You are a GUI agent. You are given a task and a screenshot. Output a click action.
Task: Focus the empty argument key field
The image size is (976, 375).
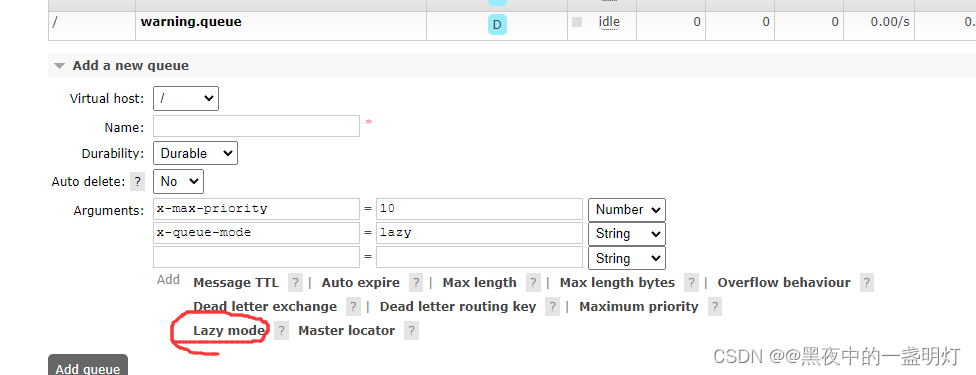click(256, 257)
